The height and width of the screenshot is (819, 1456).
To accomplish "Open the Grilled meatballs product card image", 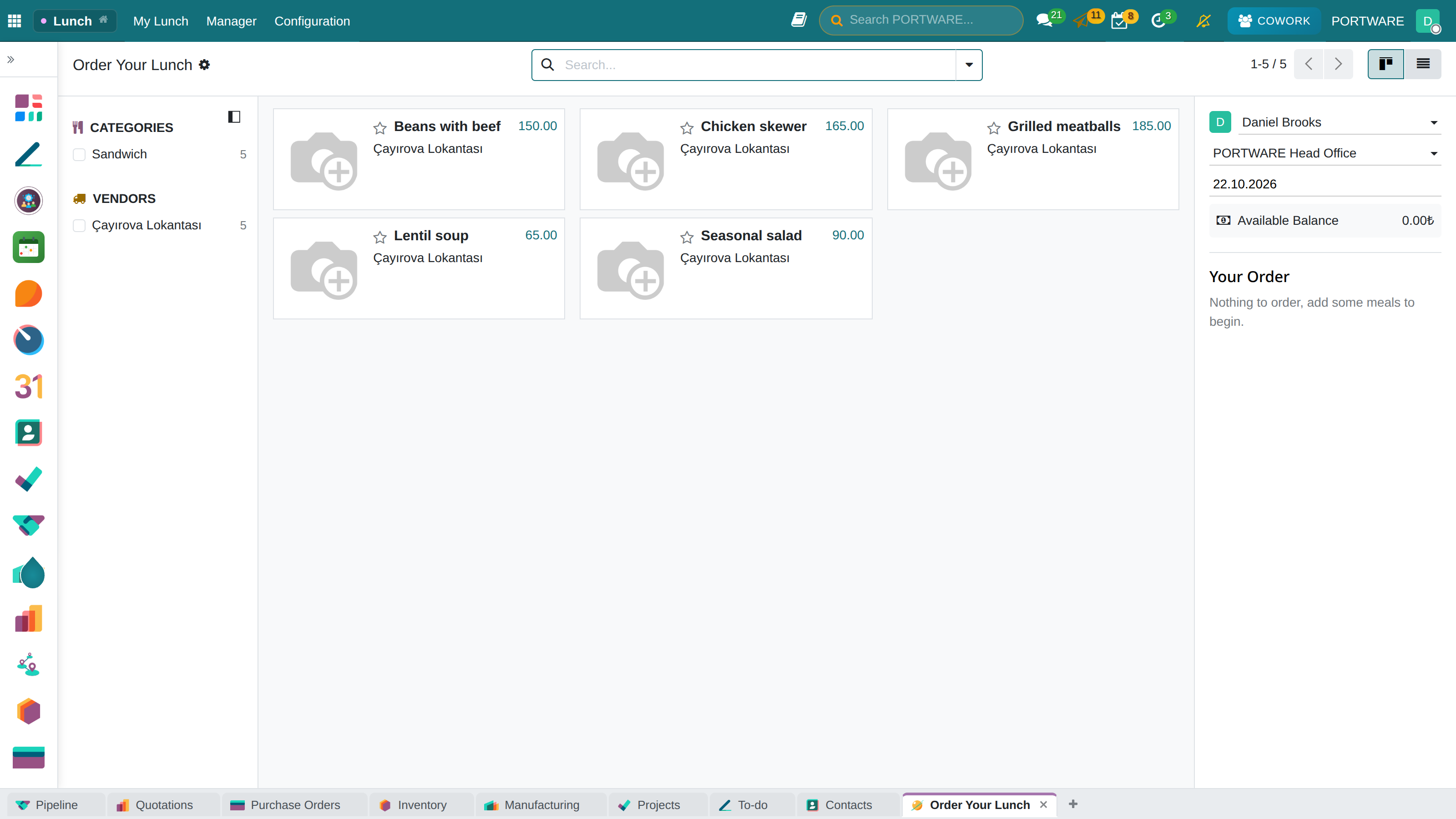I will coord(938,161).
